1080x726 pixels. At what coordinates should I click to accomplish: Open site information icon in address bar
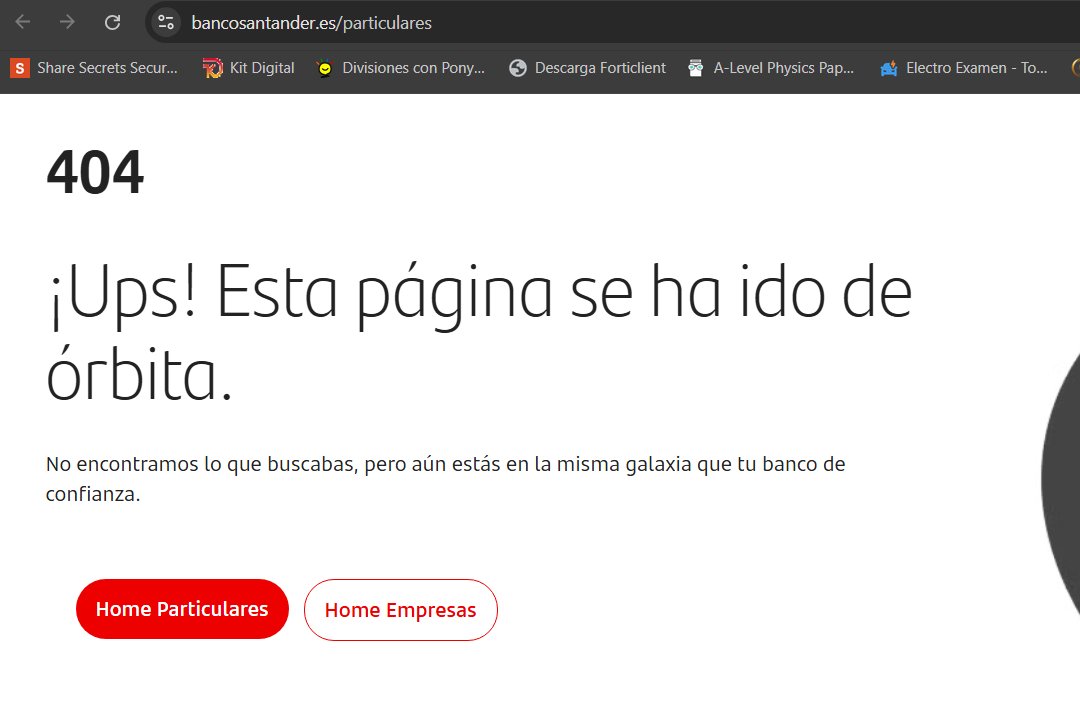(x=166, y=22)
